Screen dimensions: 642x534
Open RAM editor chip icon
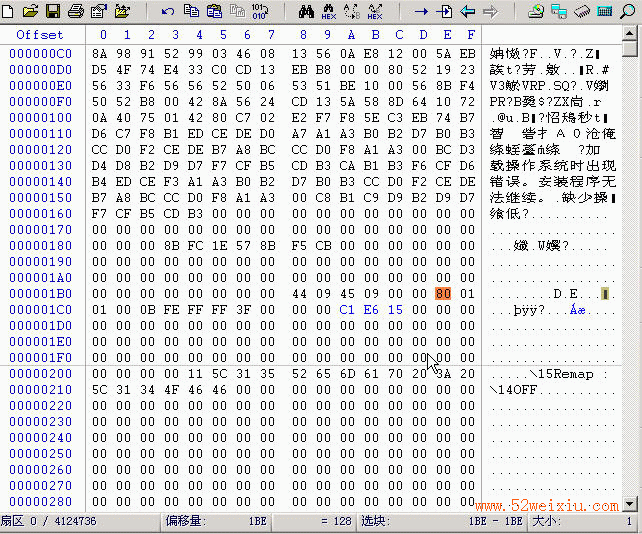(582, 11)
